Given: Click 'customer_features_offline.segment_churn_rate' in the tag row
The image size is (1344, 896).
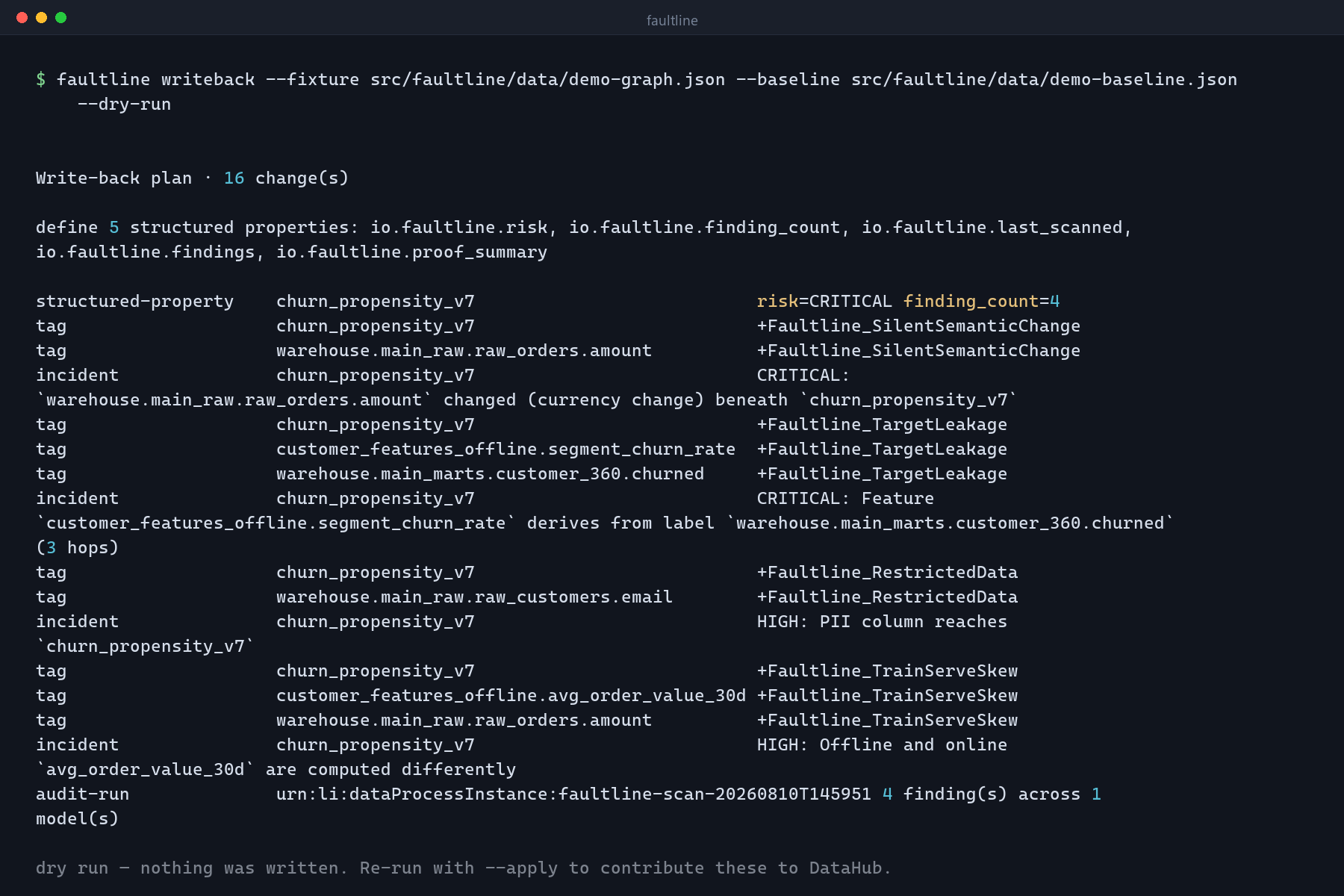Looking at the screenshot, I should pos(506,449).
